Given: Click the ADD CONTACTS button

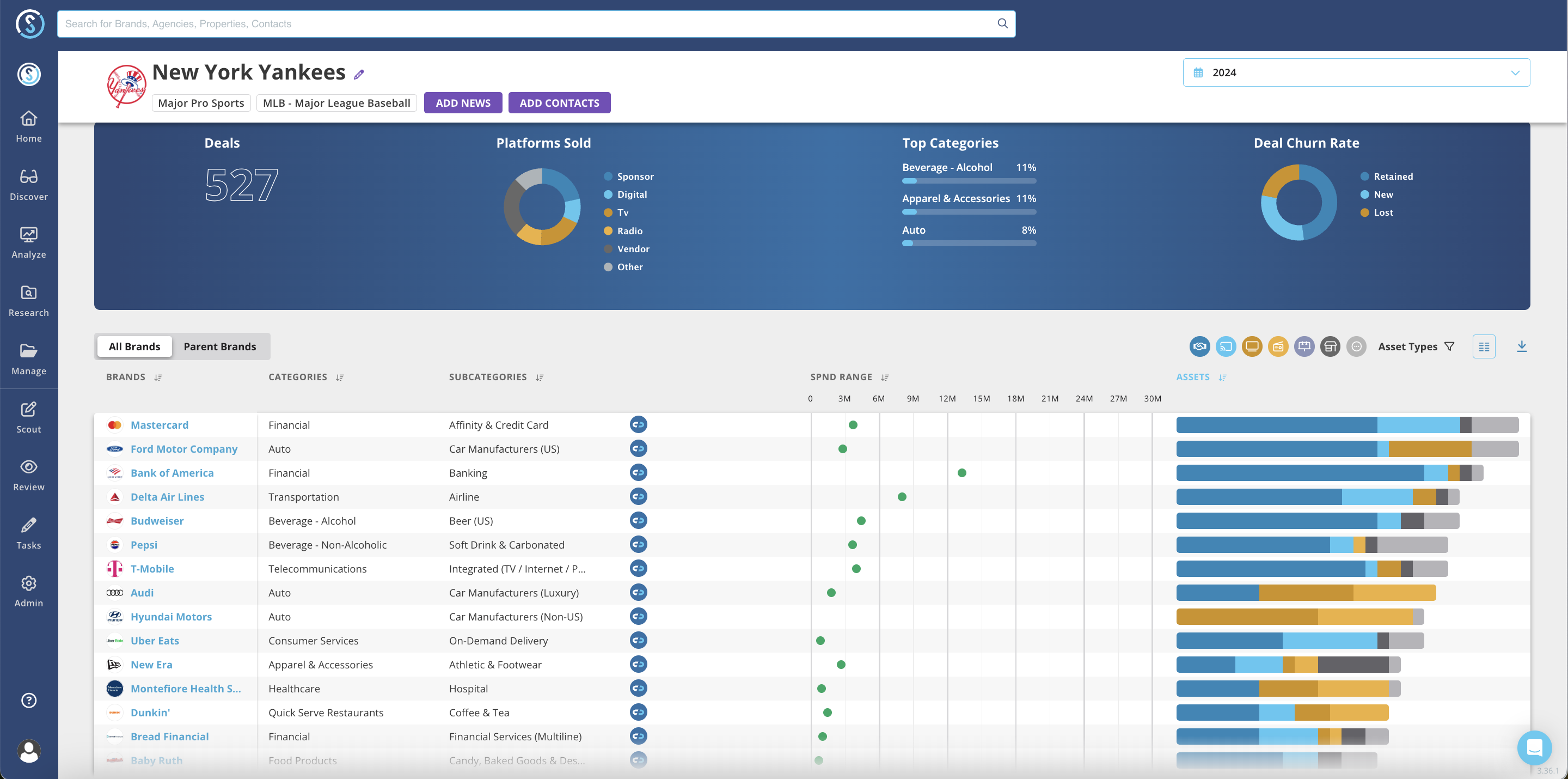Looking at the screenshot, I should click(559, 103).
